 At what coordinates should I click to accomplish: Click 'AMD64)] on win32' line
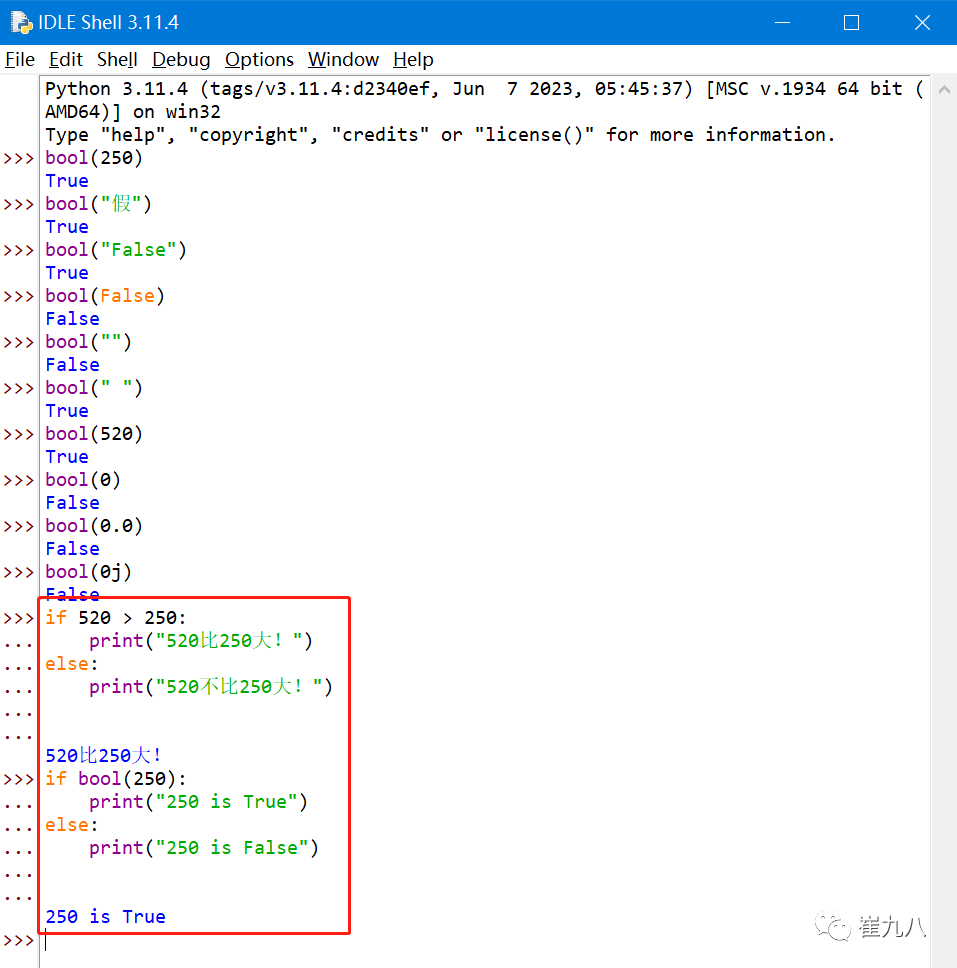coord(132,112)
